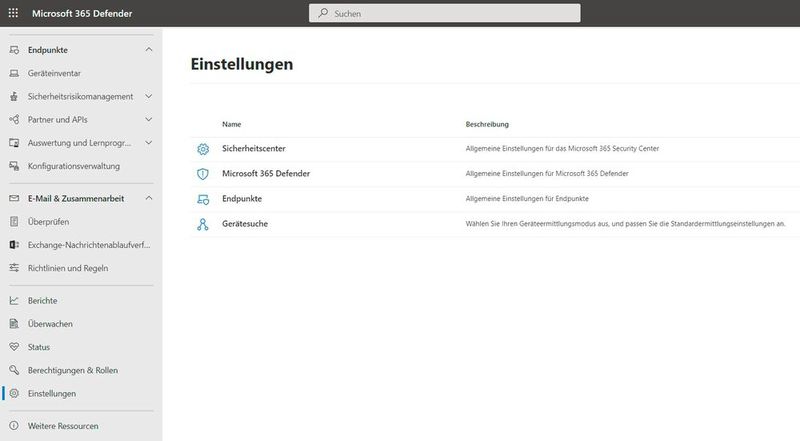800x441 pixels.
Task: Open Status in the navigation
Action: [39, 347]
